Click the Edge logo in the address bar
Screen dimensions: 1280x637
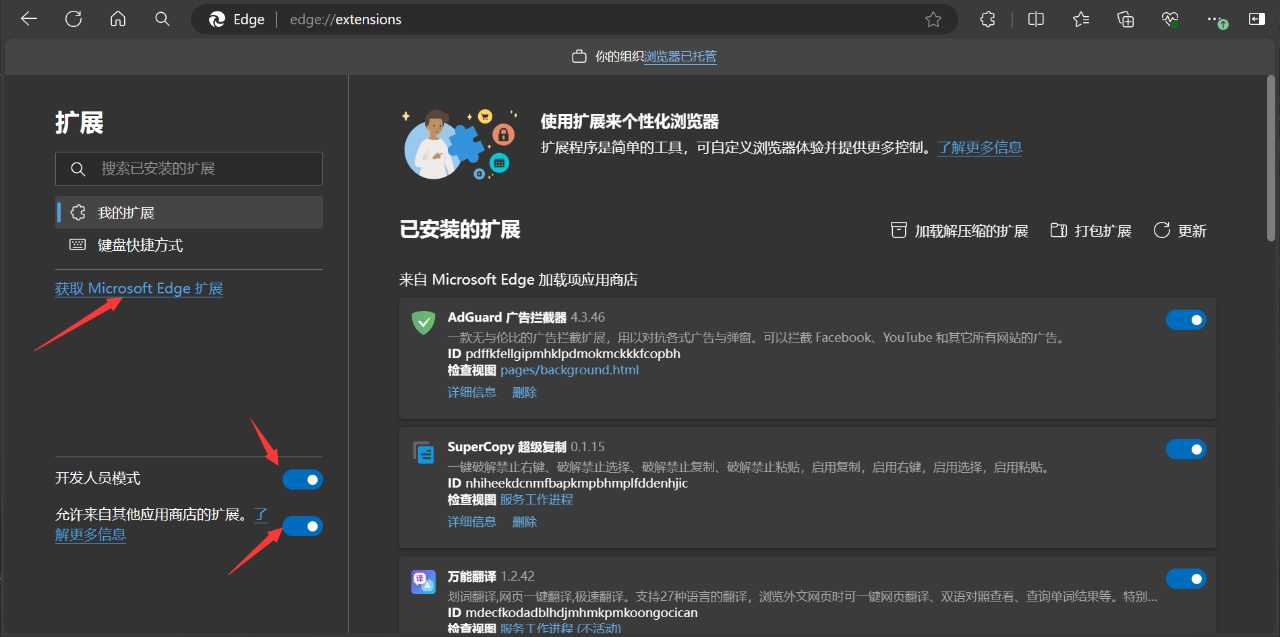[216, 19]
